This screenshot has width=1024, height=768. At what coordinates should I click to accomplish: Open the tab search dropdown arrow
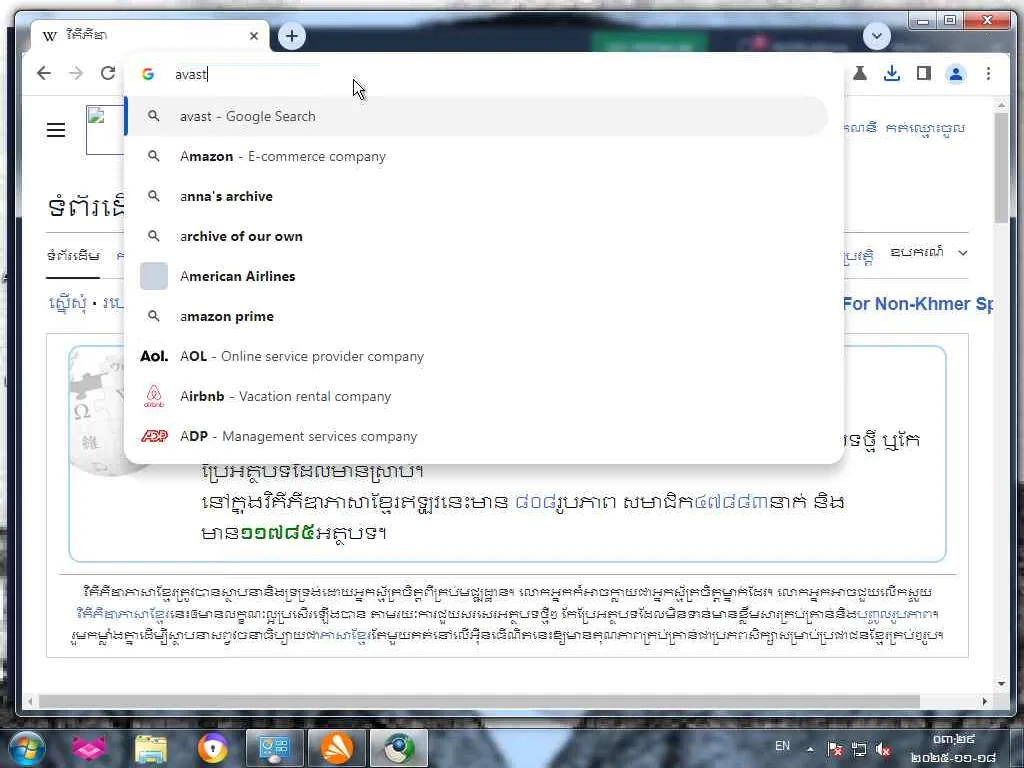point(876,36)
